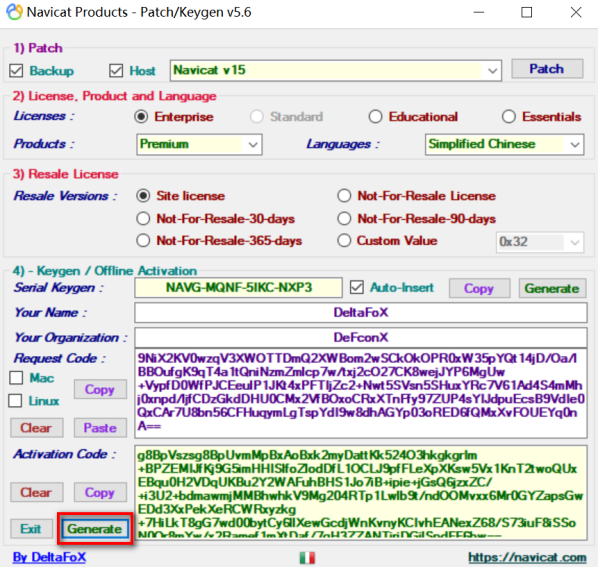Click the Exit button
This screenshot has width=598, height=568.
31,529
